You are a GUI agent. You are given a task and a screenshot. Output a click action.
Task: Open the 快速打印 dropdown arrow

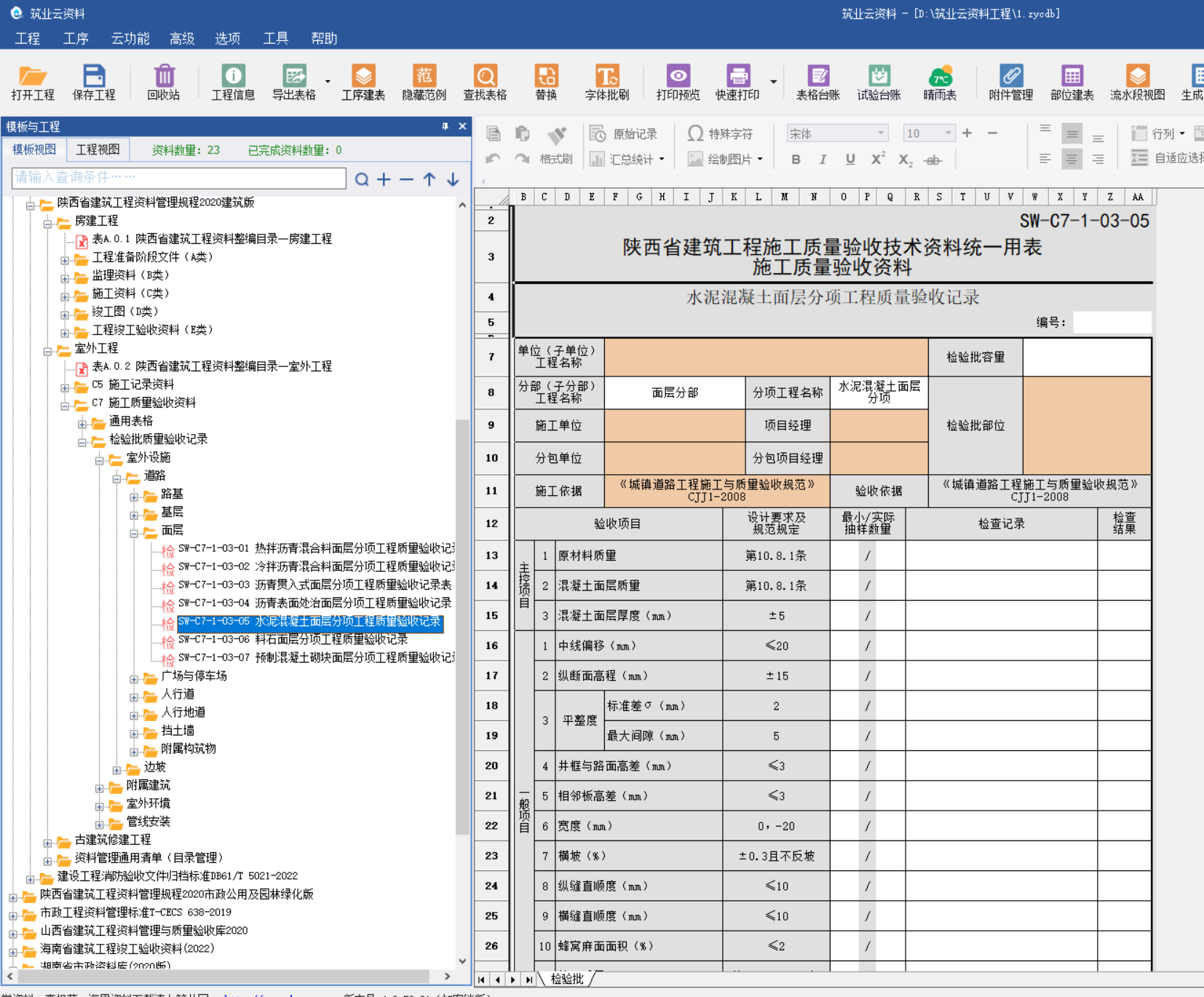click(773, 82)
